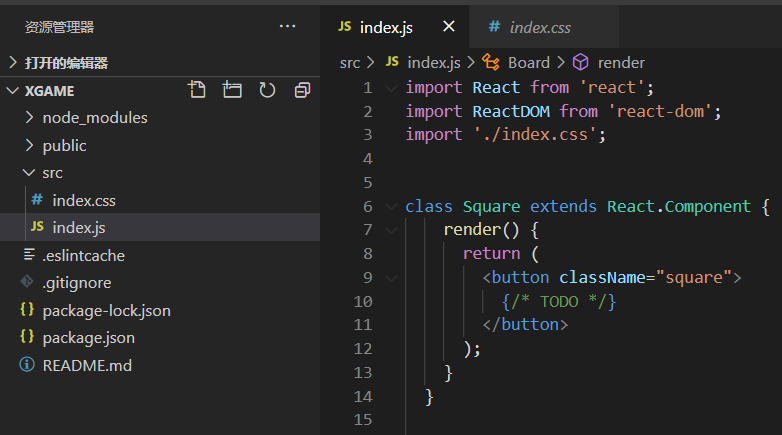This screenshot has height=435, width=782.
Task: Switch to the index.css tab
Action: tap(544, 27)
